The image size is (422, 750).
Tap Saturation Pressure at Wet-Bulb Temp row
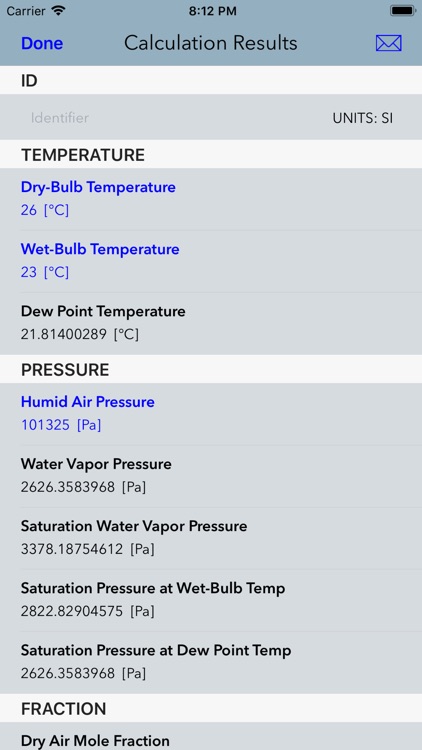211,600
